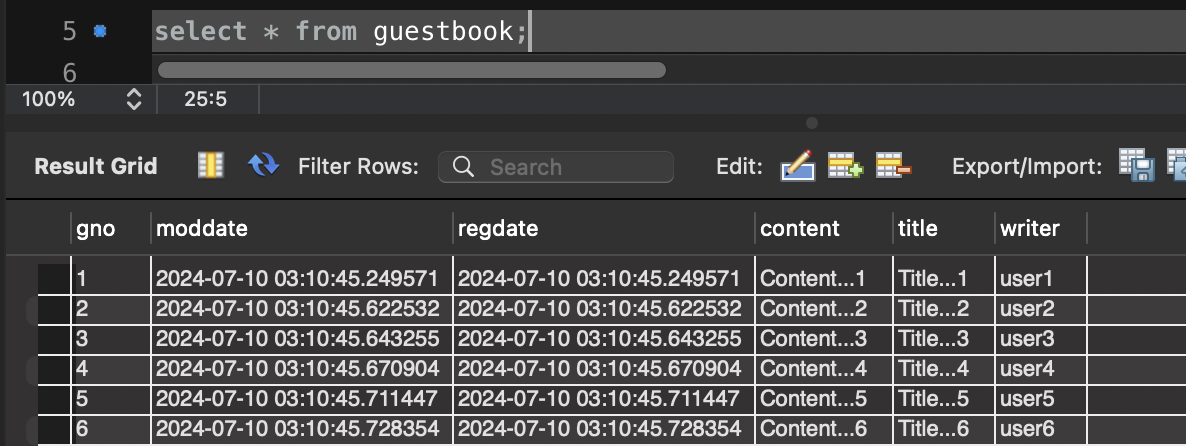Select the Title...2 cell
Viewport: 1186px width, 446px height.
click(x=944, y=308)
